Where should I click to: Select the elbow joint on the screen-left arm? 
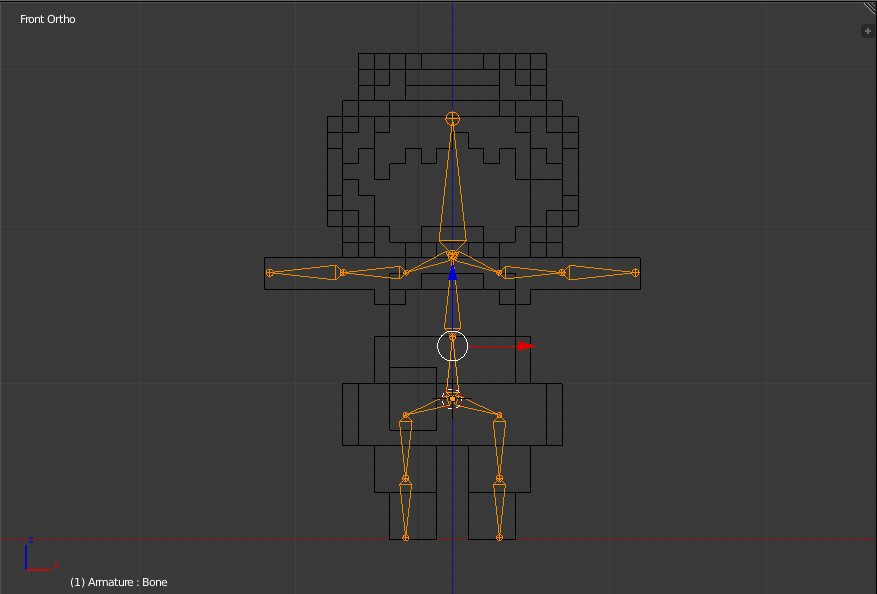[x=343, y=273]
